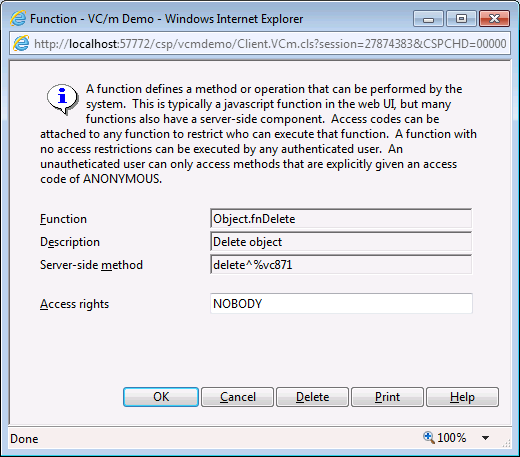
Task: Select the Server-side method input field
Action: coord(341,265)
